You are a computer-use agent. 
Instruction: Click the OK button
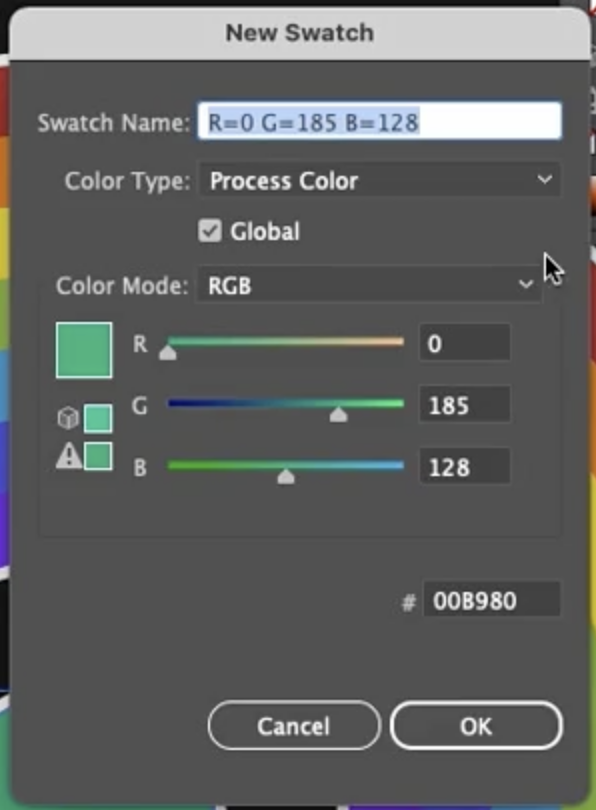(x=476, y=725)
